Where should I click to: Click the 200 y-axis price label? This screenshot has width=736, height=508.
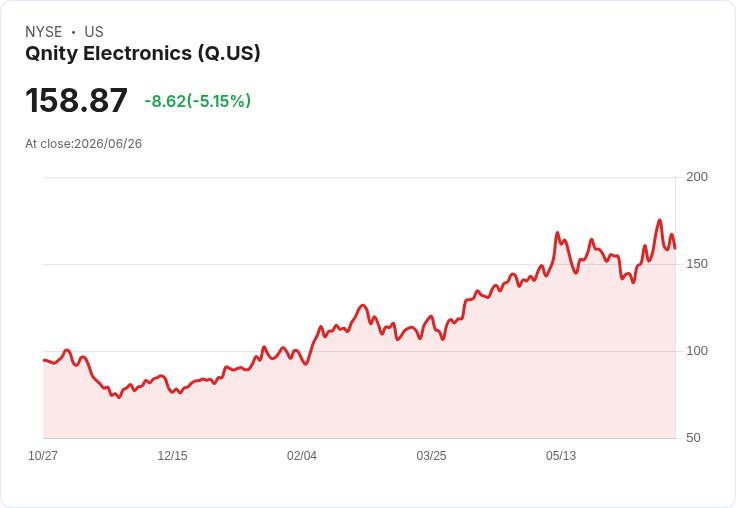point(697,177)
